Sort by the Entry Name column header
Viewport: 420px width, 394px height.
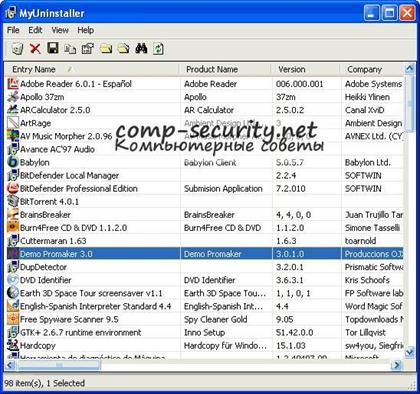(x=92, y=69)
